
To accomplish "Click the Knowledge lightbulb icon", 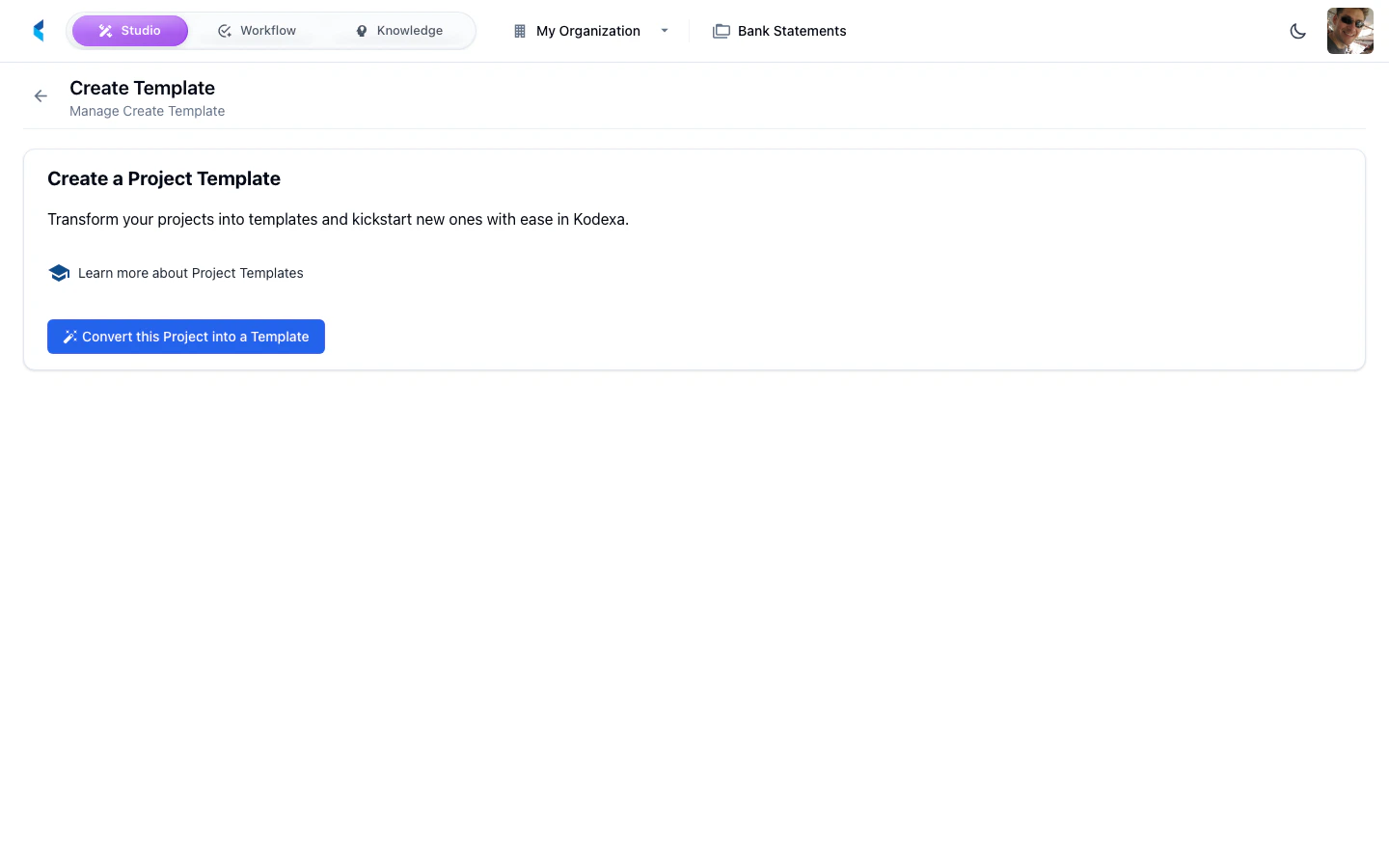I will tap(361, 30).
